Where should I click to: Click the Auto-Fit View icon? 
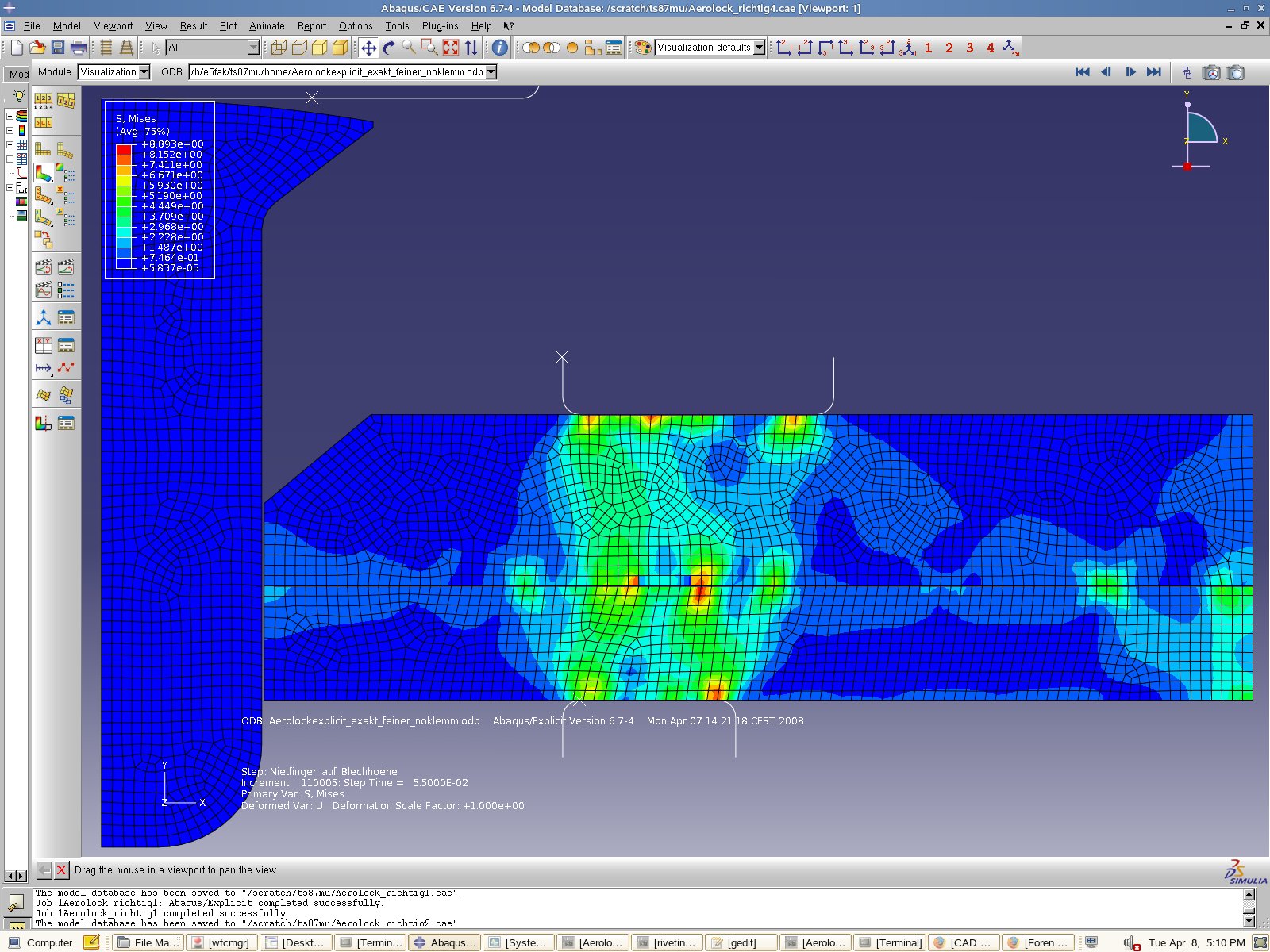(x=451, y=48)
